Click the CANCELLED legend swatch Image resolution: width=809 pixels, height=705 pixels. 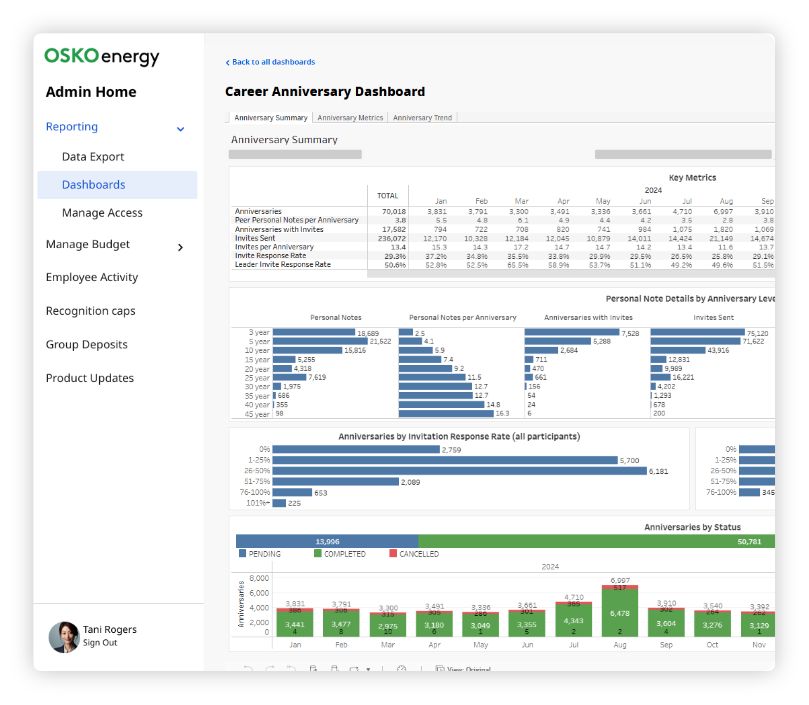pyautogui.click(x=393, y=553)
